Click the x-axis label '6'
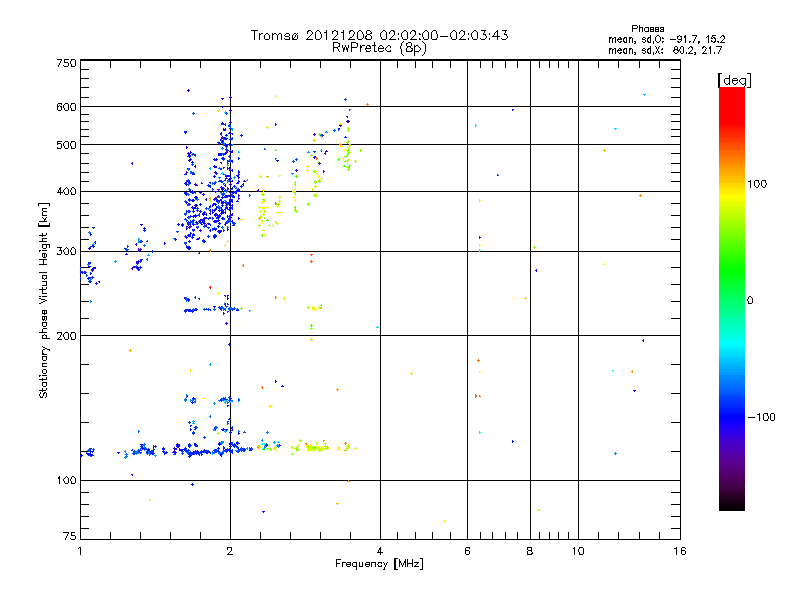The width and height of the screenshot is (800, 600). click(467, 551)
